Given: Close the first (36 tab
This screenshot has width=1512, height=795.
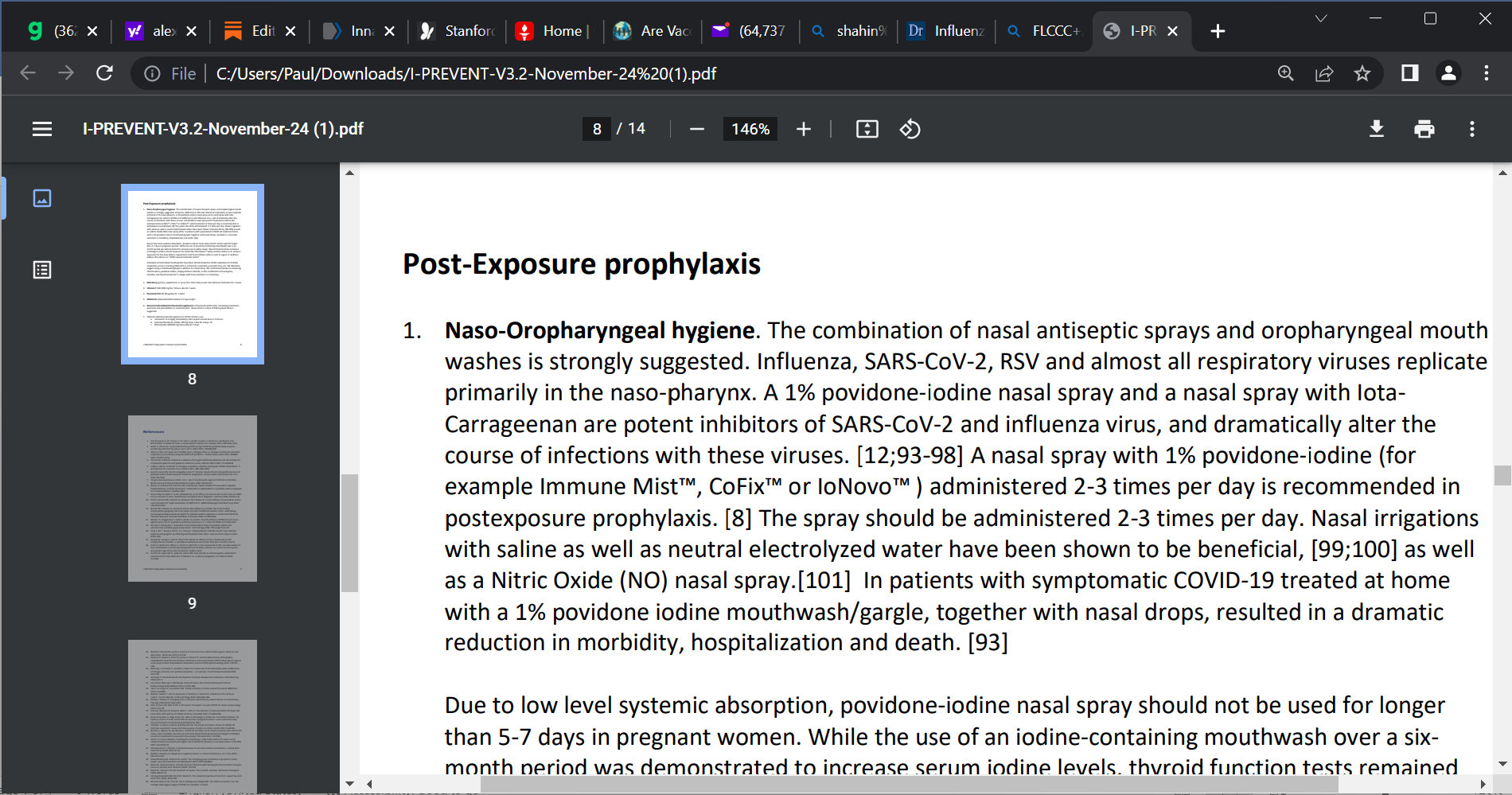Looking at the screenshot, I should [92, 31].
